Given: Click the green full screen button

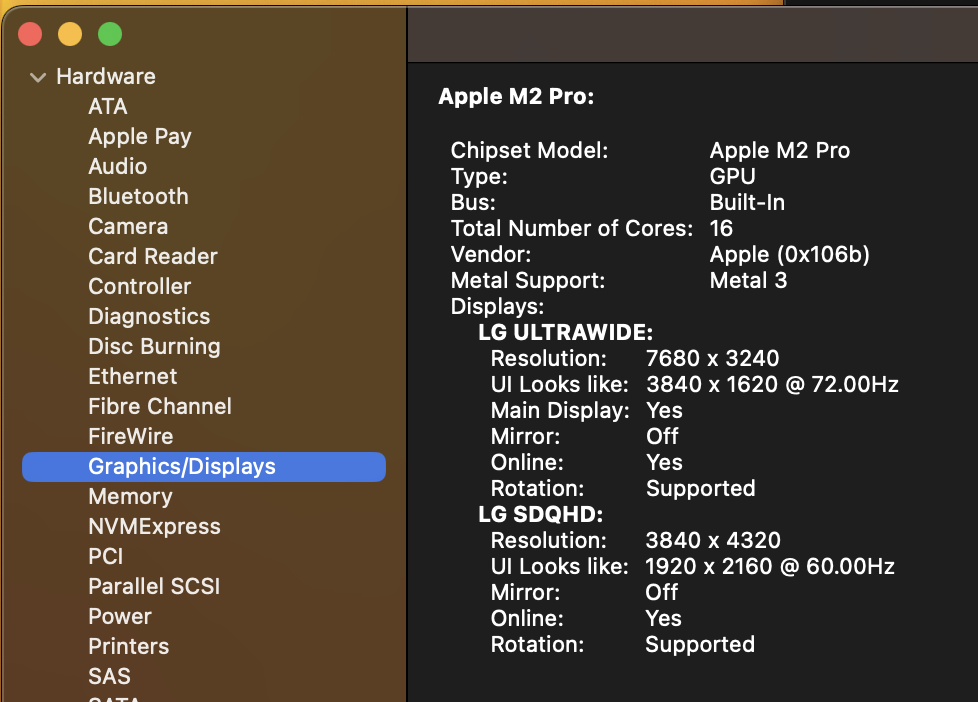Looking at the screenshot, I should pos(110,34).
